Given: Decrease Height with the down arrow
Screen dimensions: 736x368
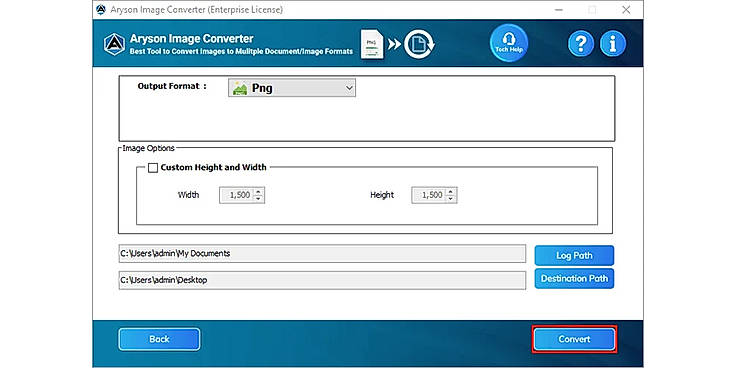Looking at the screenshot, I should 451,199.
